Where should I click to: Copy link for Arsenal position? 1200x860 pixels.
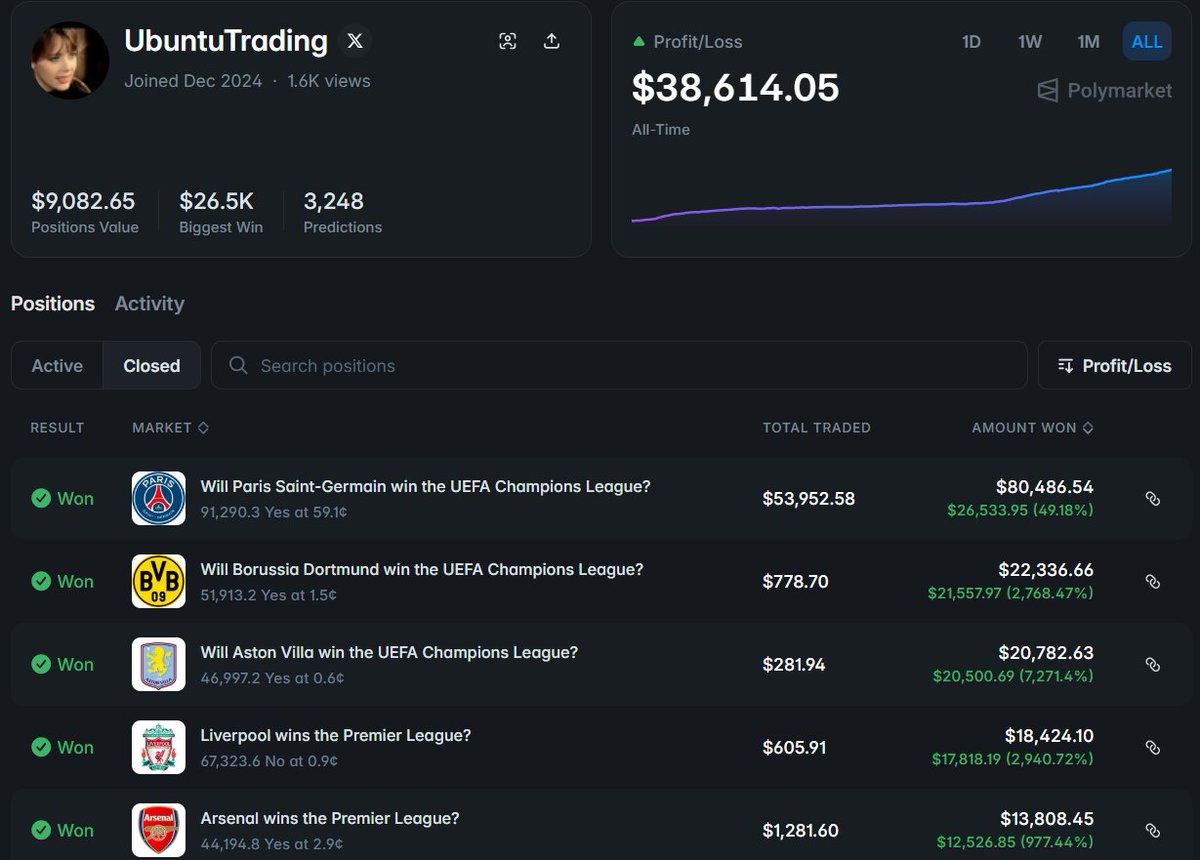coord(1152,831)
